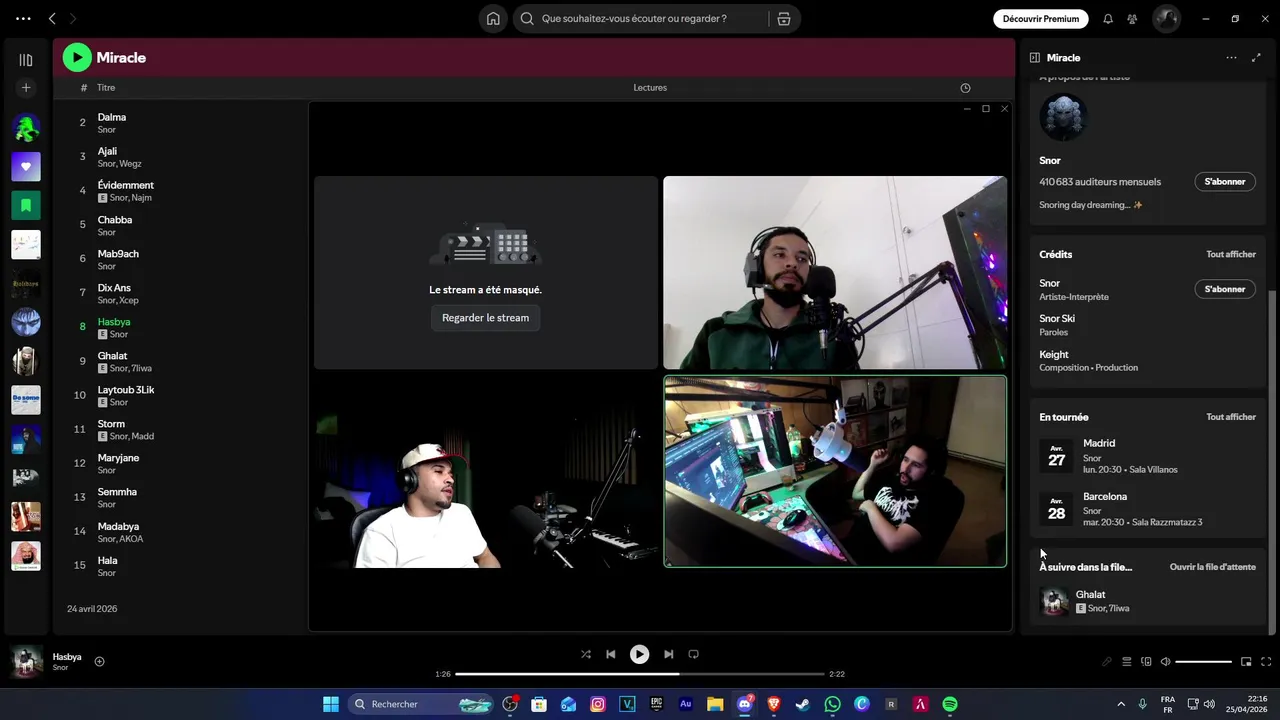The width and height of the screenshot is (1280, 720).
Task: Open the Barcelona tour date
Action: tap(1147, 509)
